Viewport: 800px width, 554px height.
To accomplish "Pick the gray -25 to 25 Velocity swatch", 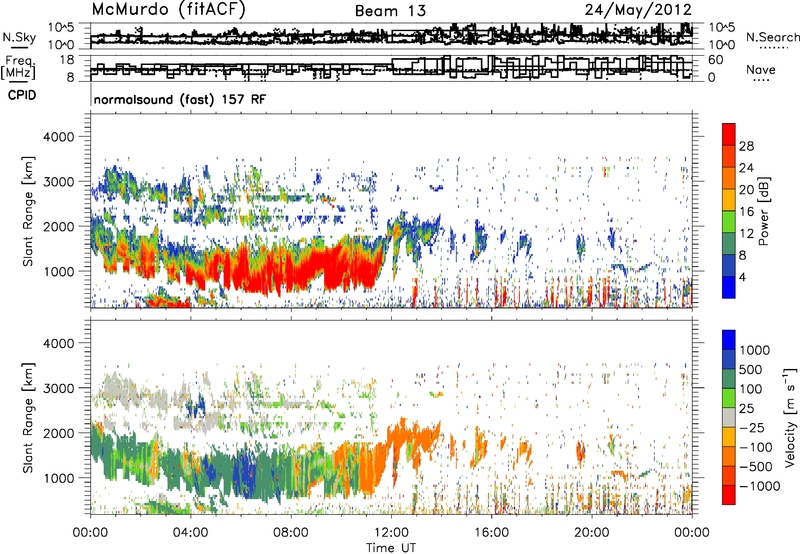I will click(x=729, y=417).
